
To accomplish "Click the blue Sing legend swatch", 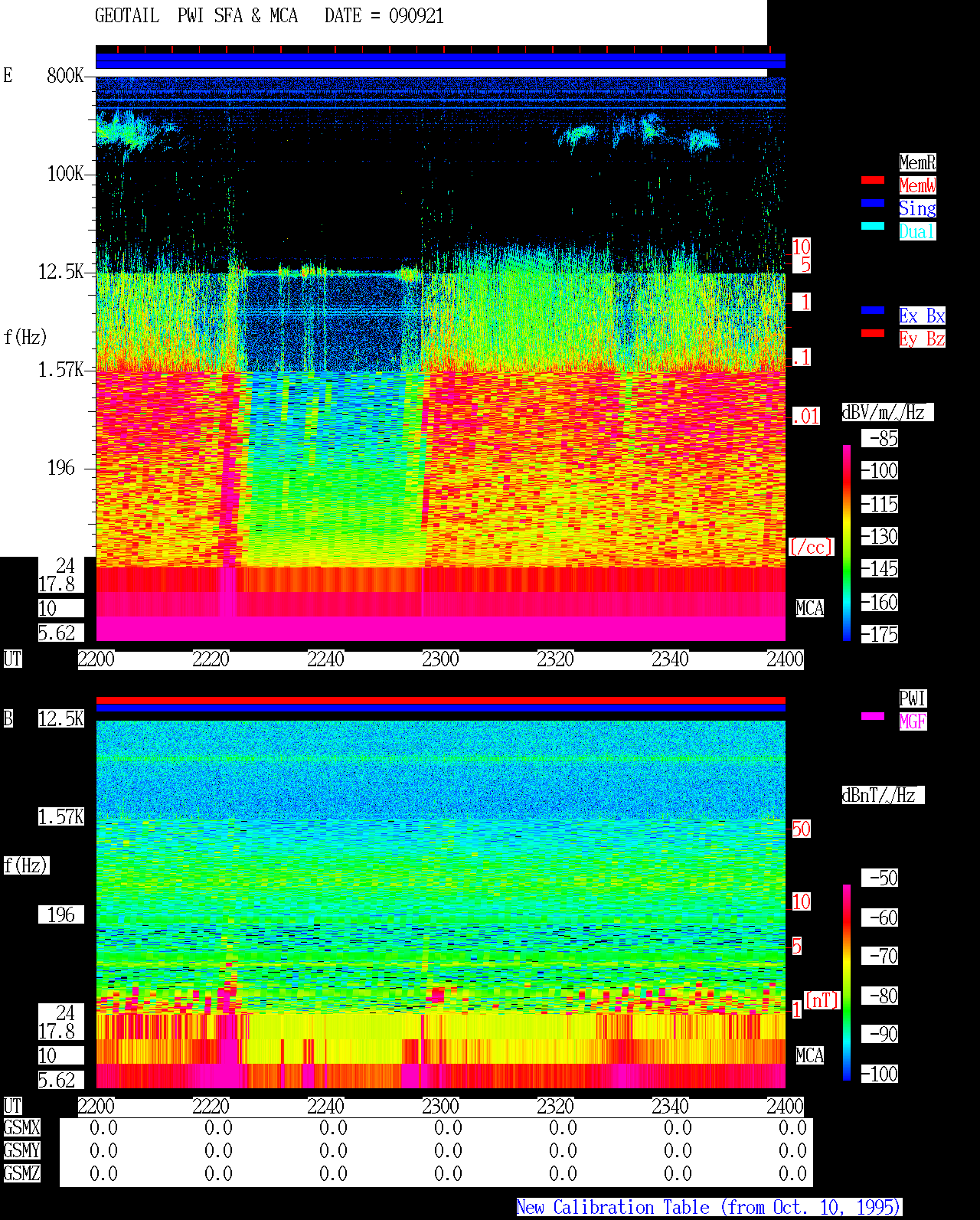I will [873, 203].
